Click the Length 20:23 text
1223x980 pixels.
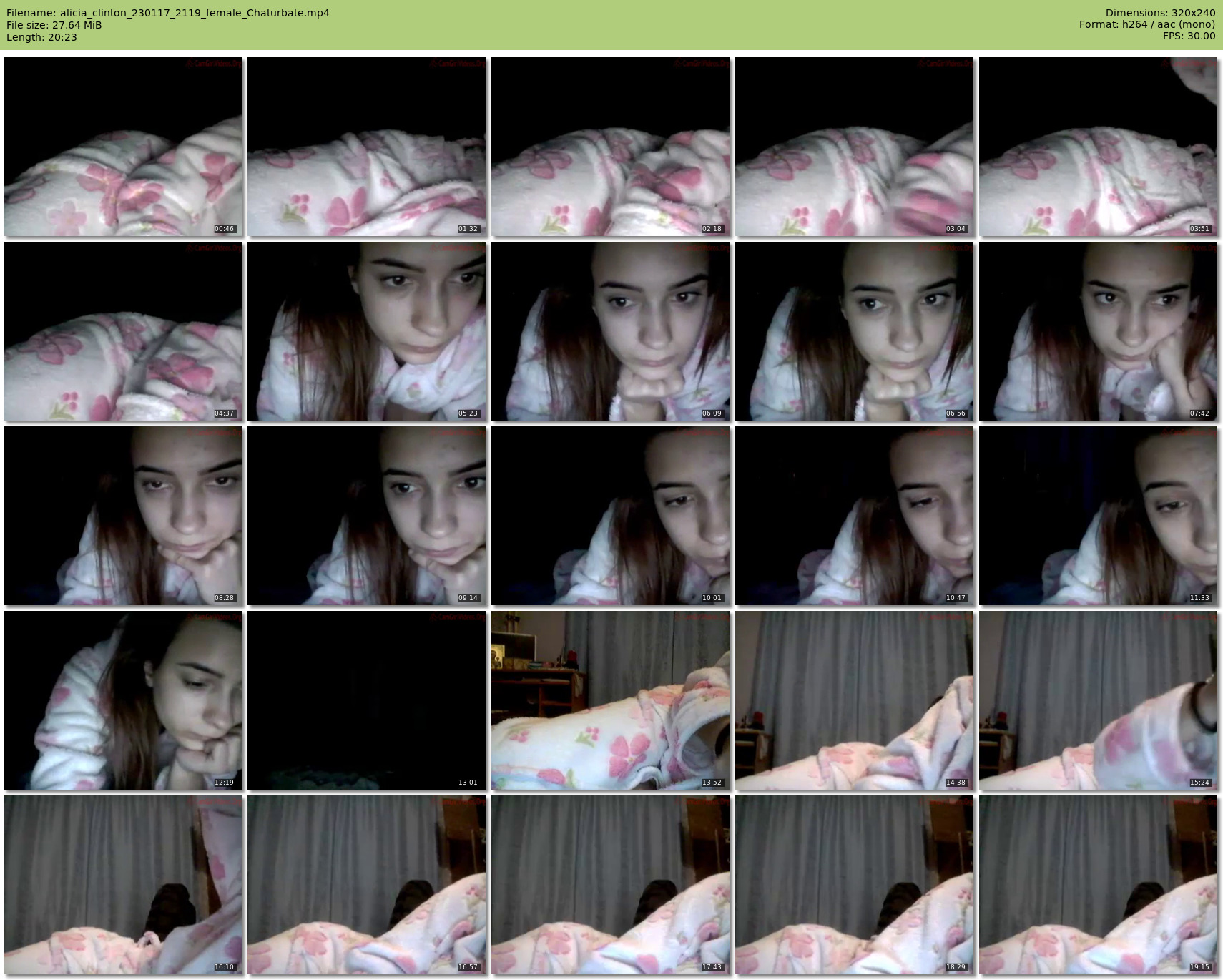(41, 37)
